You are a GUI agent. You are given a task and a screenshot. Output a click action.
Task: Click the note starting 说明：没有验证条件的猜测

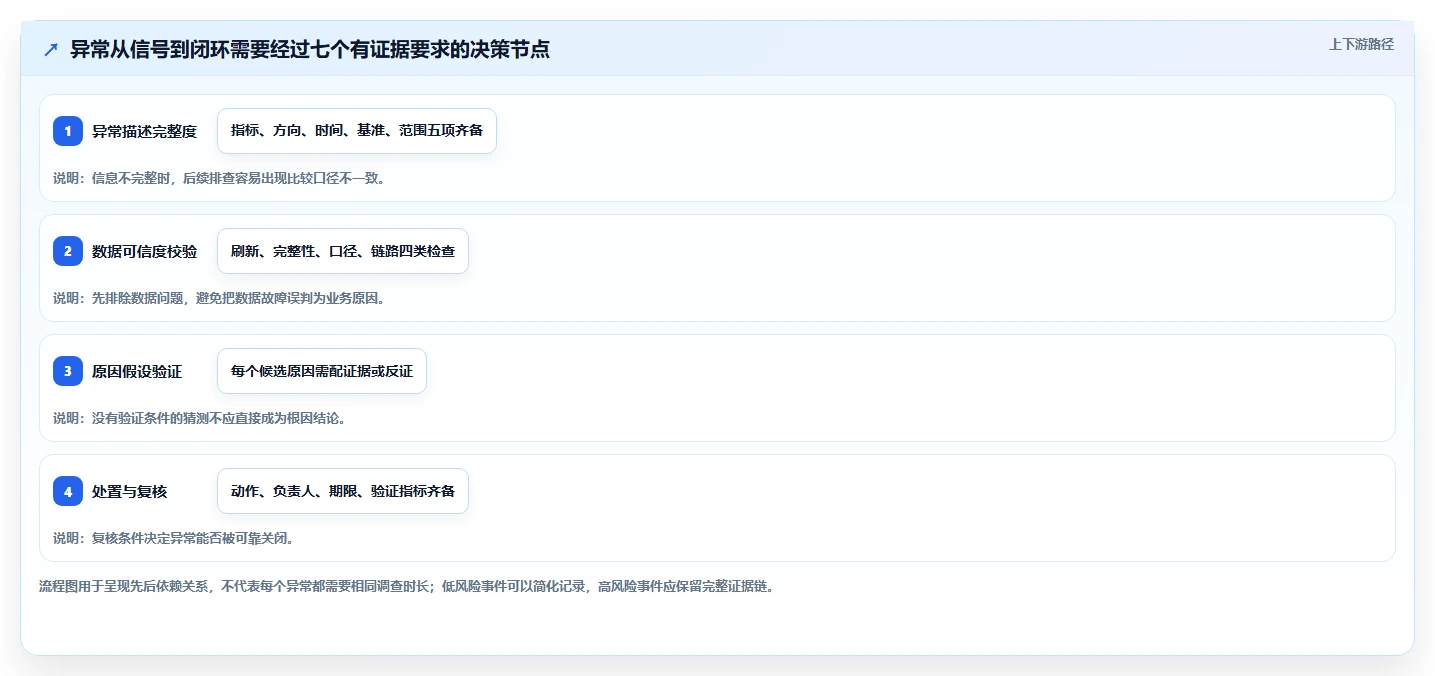[x=199, y=418]
